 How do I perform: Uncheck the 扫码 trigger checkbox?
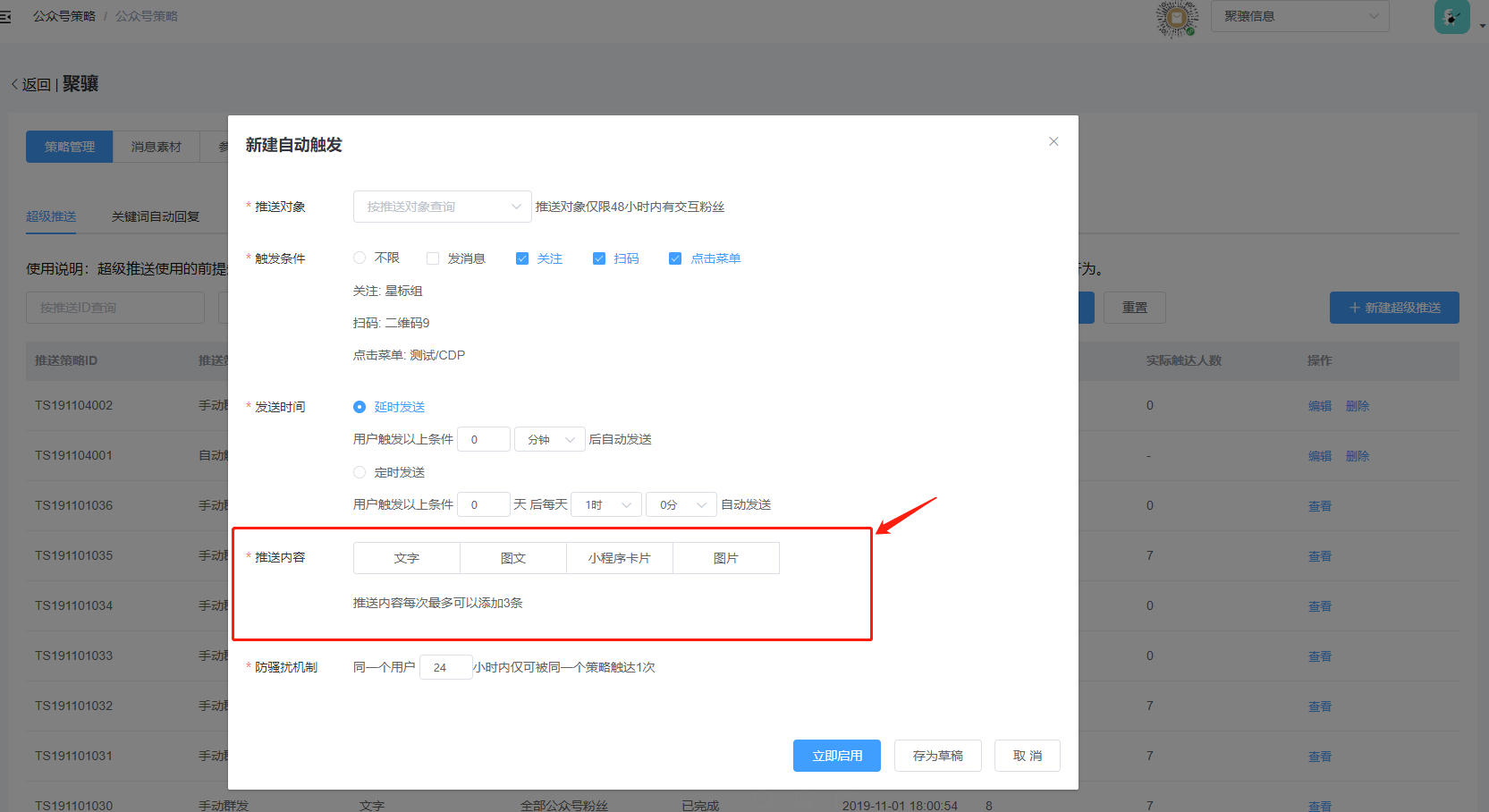coord(599,258)
